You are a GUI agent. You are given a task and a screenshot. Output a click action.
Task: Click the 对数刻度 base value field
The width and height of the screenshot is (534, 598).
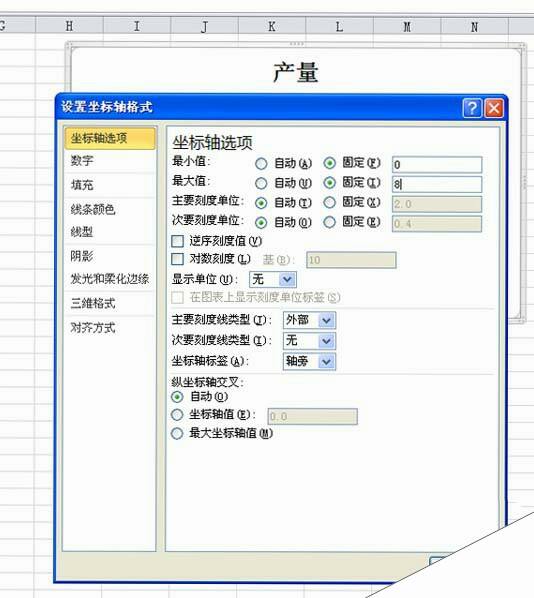pyautogui.click(x=351, y=260)
